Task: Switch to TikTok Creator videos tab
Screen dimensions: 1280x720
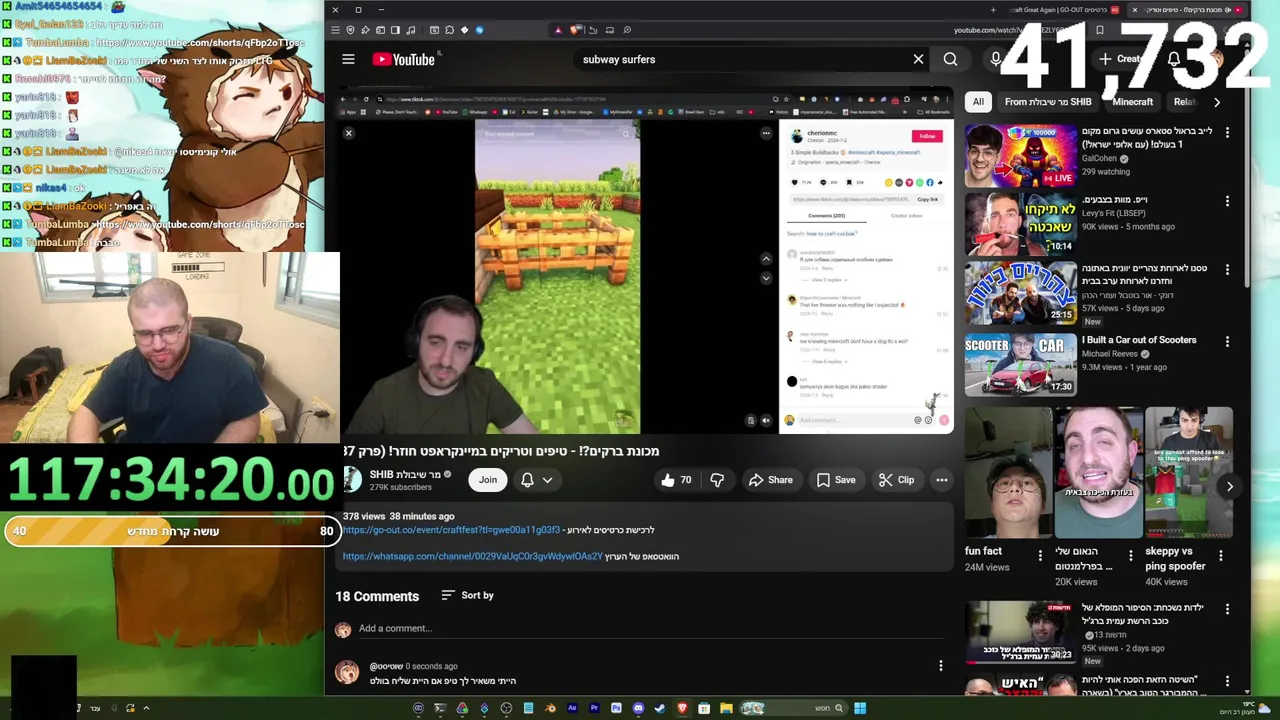Action: (x=906, y=216)
